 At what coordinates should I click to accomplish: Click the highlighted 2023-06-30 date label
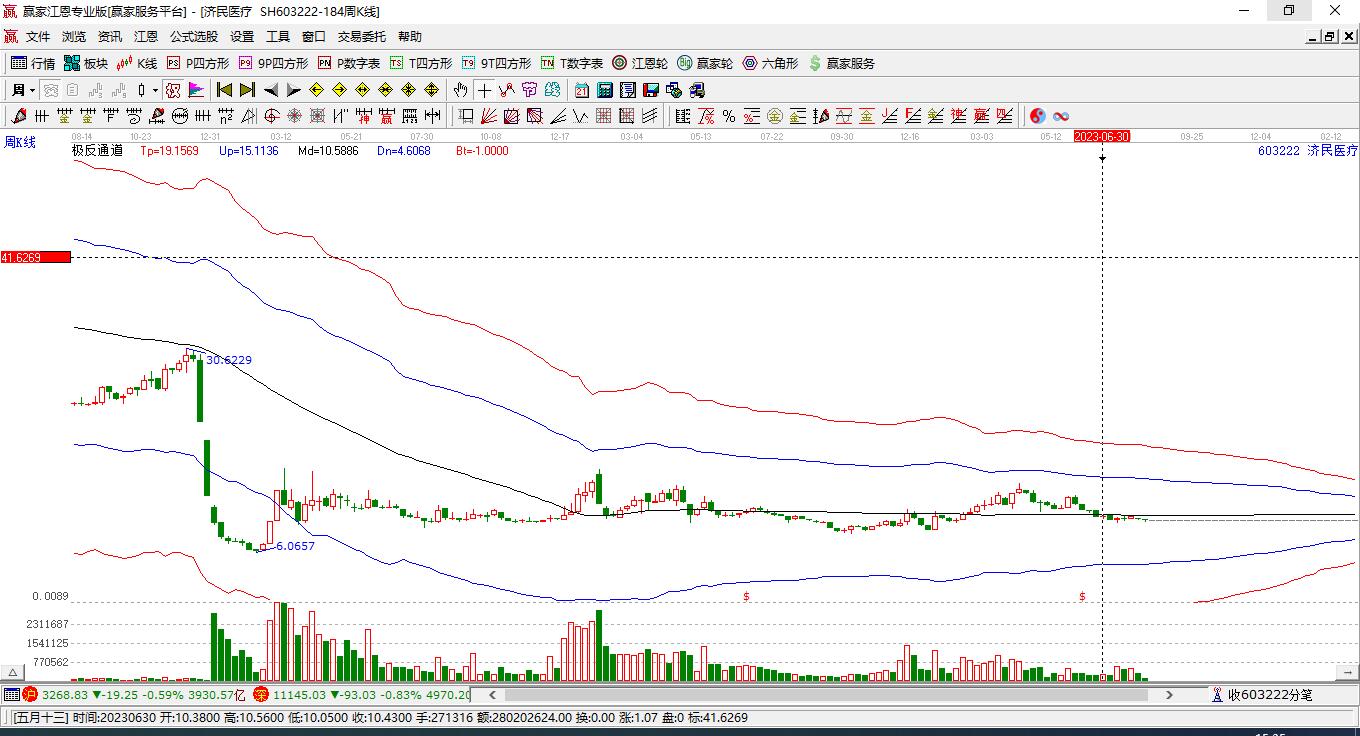1102,136
